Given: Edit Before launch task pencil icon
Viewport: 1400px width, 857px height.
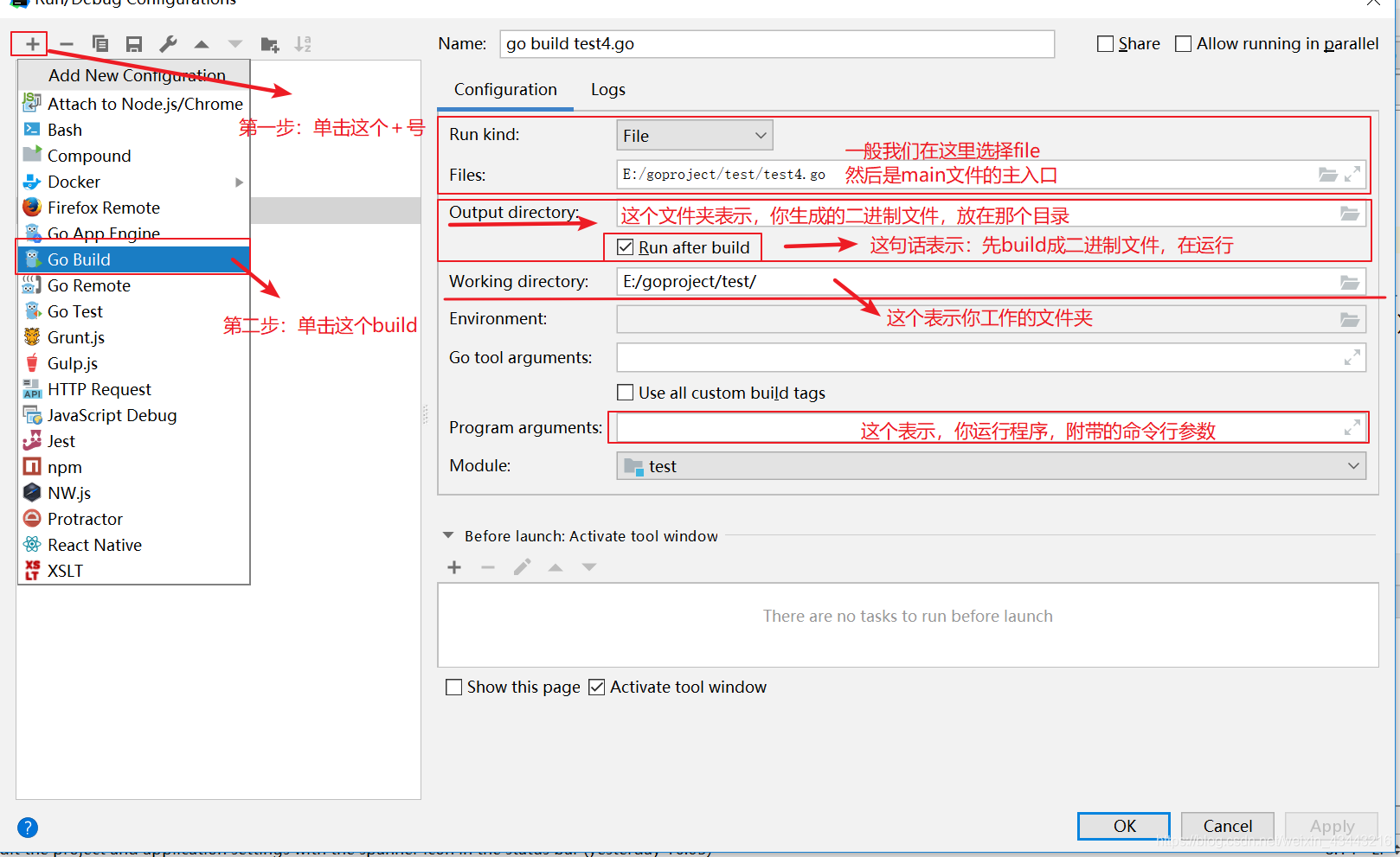Looking at the screenshot, I should (522, 567).
